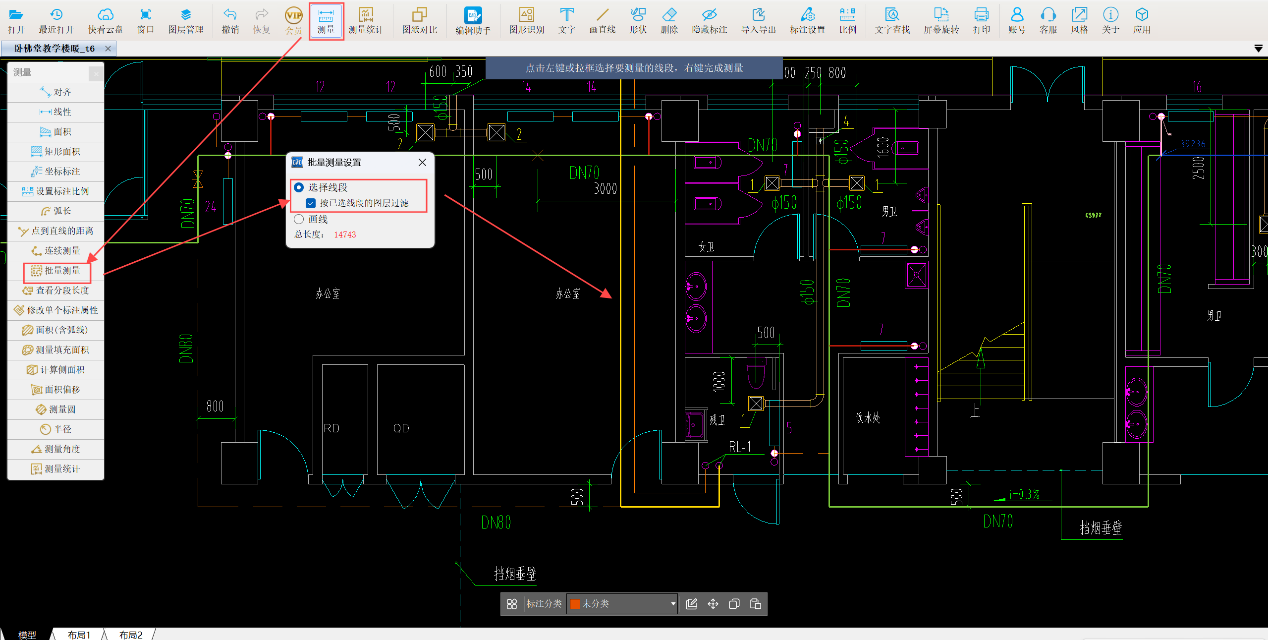This screenshot has width=1268, height=640.
Task: Open 文字查找 text search tool
Action: (892, 19)
